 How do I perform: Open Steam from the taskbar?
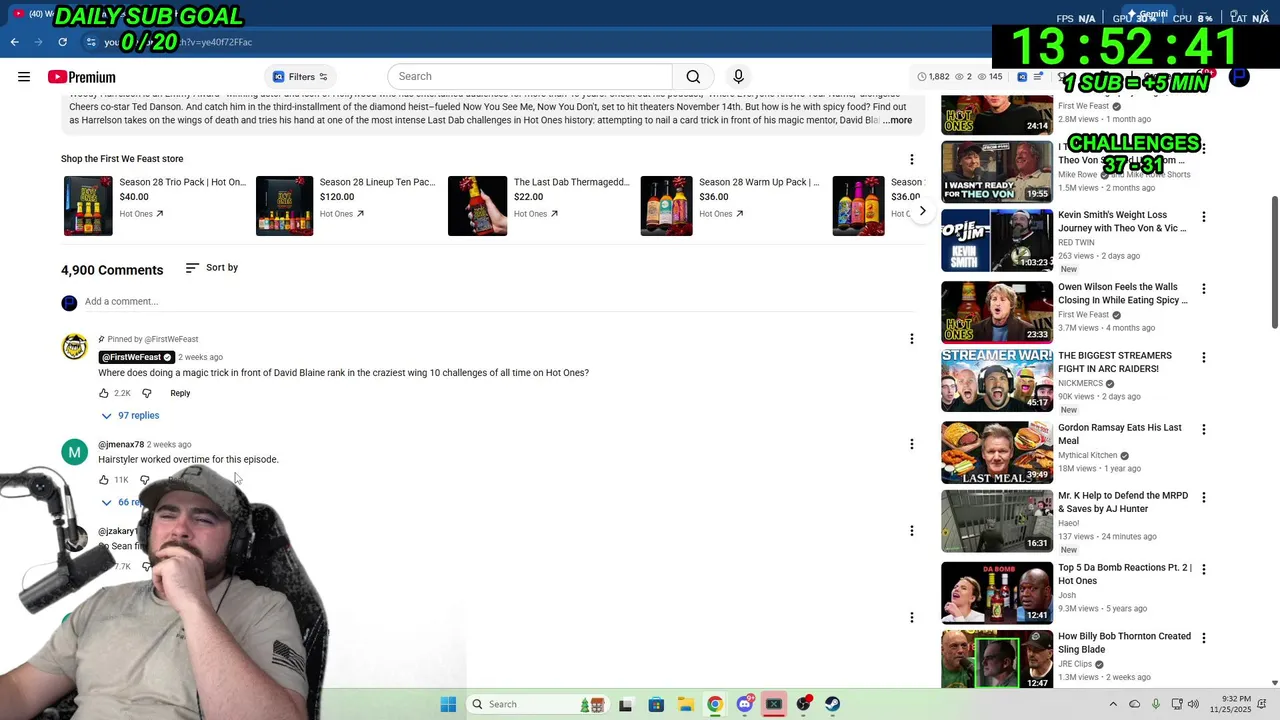pos(832,704)
